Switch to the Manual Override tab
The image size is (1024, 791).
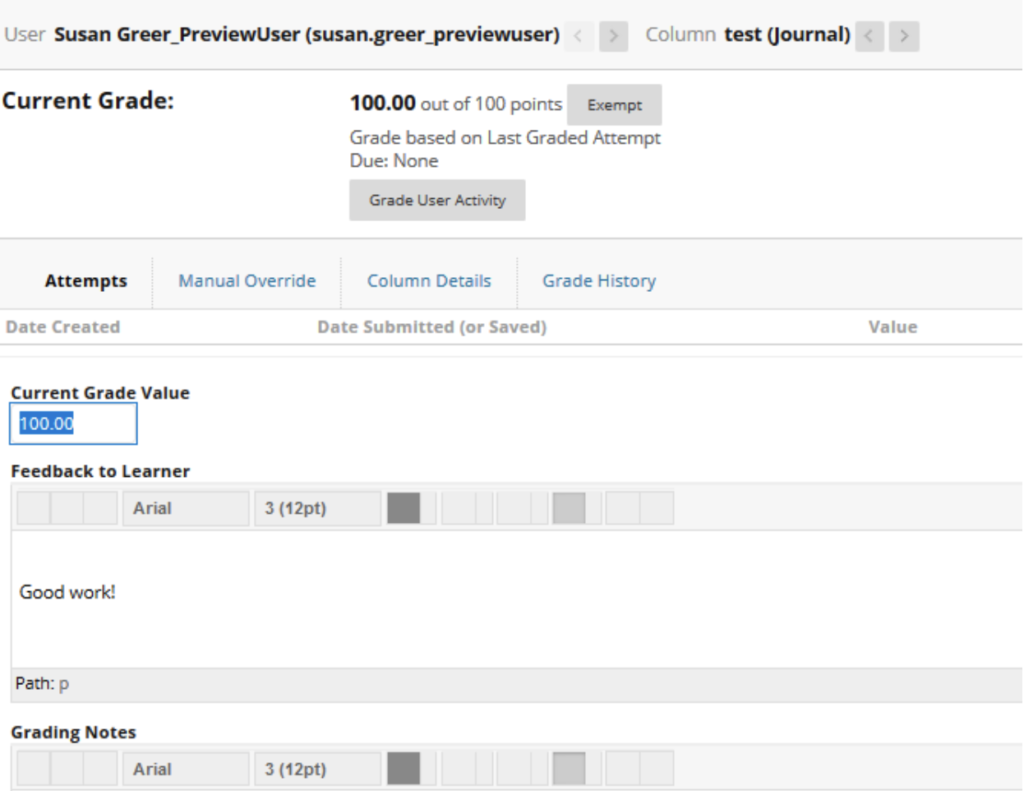[x=247, y=281]
